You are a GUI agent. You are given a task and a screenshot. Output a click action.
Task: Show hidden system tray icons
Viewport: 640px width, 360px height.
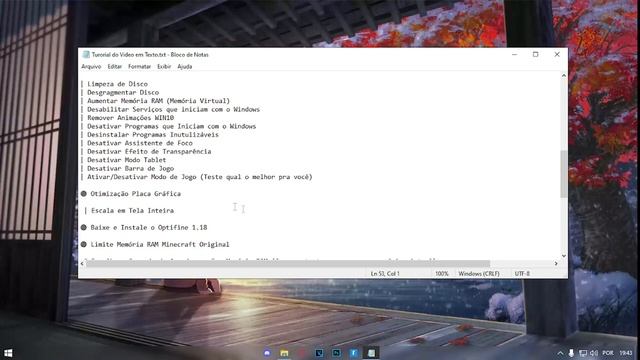tap(560, 353)
